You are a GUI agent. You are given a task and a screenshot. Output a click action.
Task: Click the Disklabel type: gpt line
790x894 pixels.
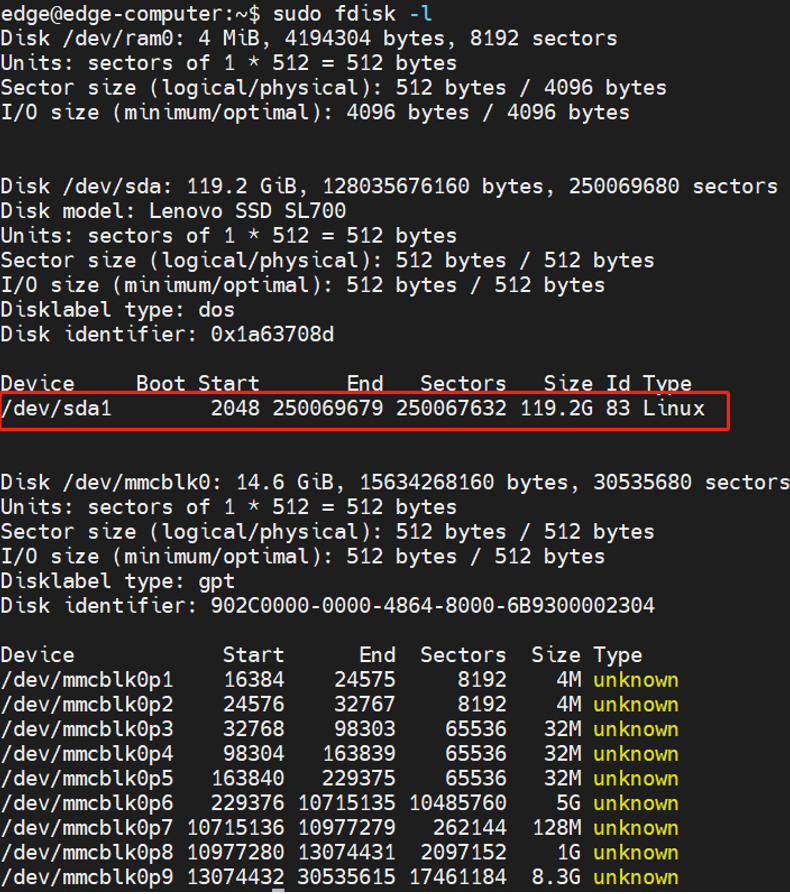pos(117,581)
